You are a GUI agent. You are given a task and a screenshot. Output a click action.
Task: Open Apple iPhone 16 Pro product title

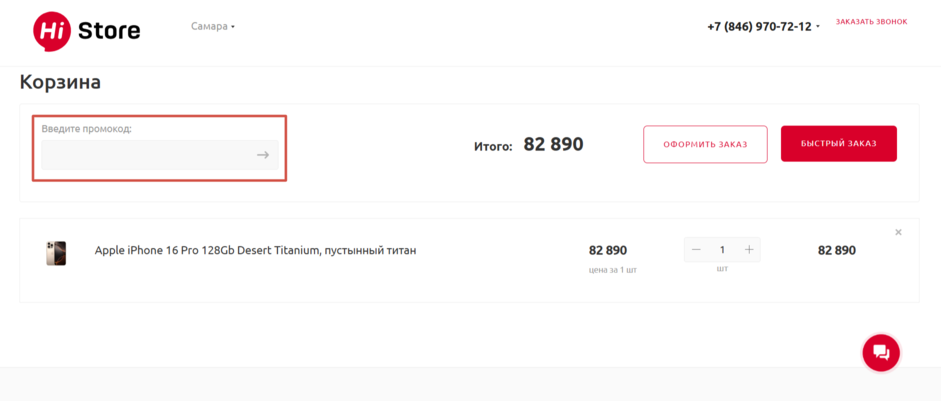[256, 250]
